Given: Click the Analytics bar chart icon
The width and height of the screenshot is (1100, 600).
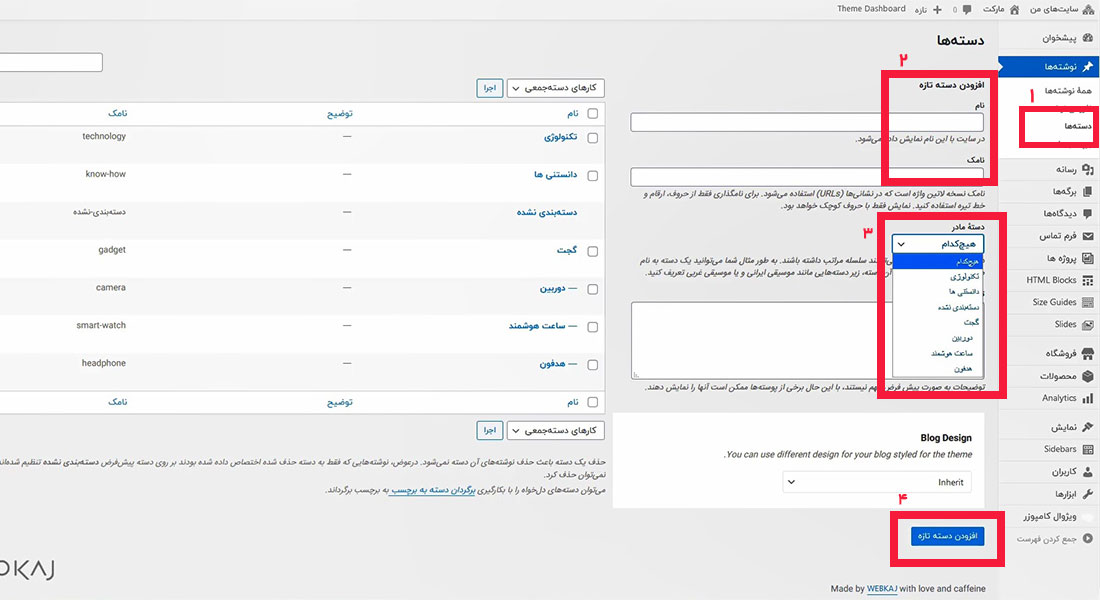Looking at the screenshot, I should [1087, 398].
